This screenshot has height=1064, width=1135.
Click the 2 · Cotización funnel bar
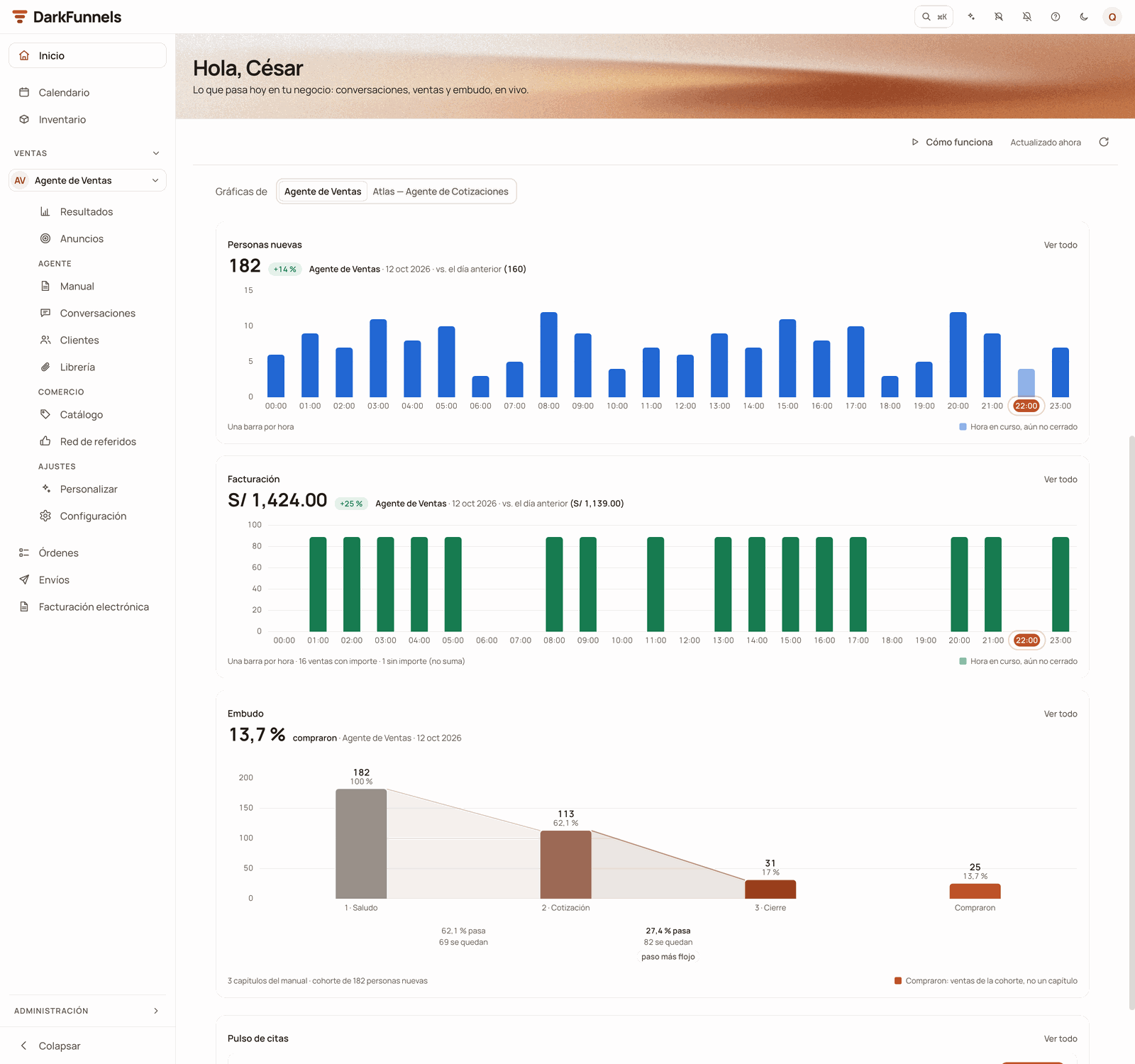tap(566, 865)
